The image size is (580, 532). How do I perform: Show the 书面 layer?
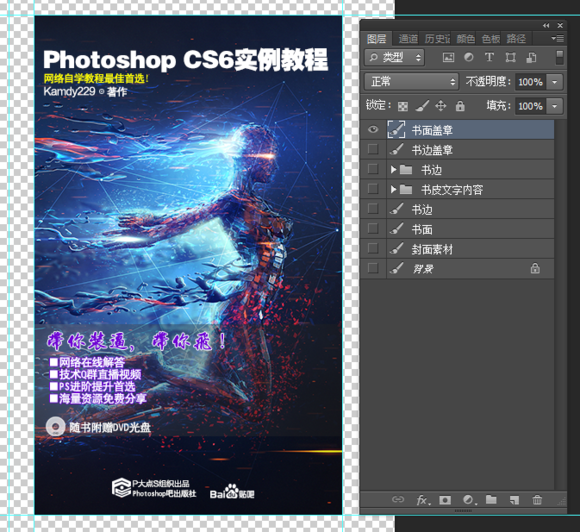tap(373, 229)
